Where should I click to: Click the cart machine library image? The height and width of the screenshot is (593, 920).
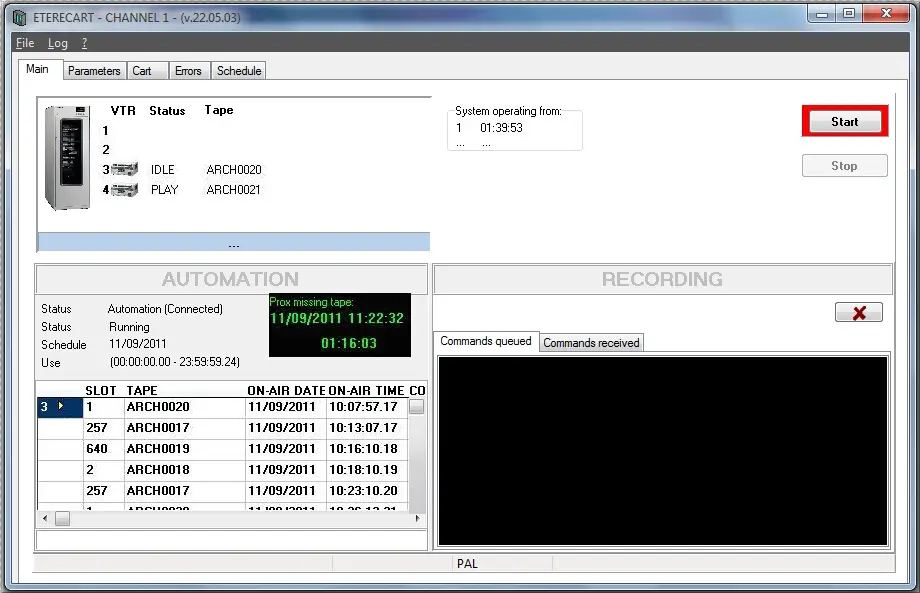click(x=67, y=156)
